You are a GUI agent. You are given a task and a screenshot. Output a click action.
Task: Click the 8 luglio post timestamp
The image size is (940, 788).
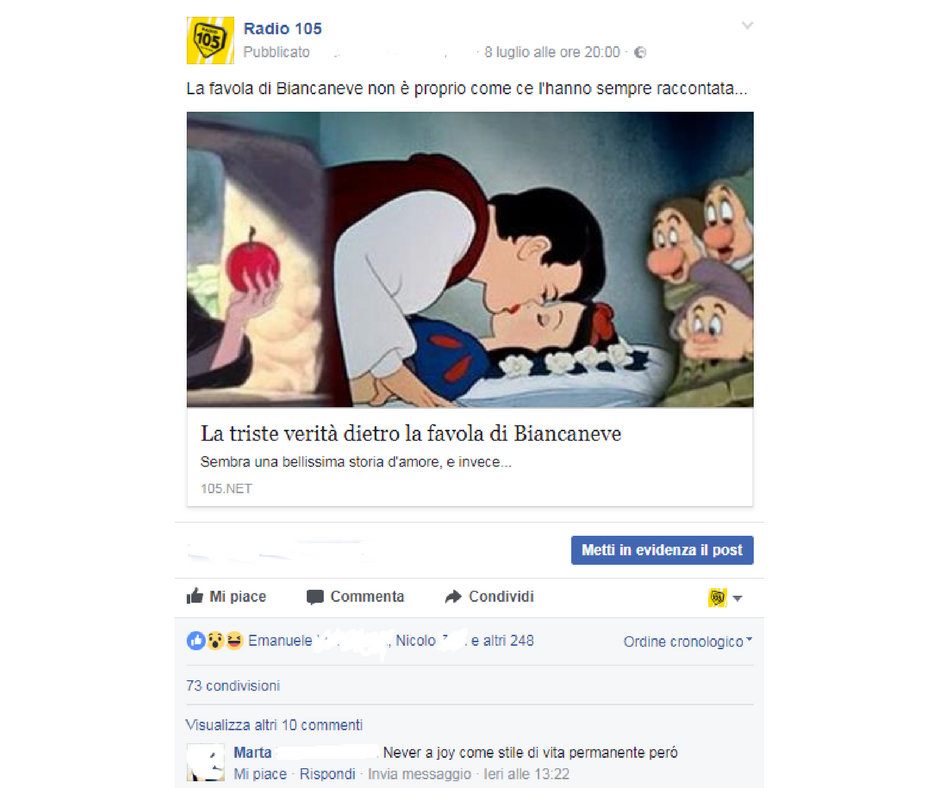pos(552,53)
